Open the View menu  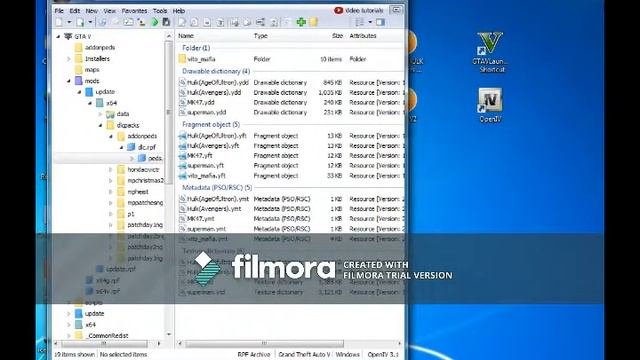coord(109,11)
